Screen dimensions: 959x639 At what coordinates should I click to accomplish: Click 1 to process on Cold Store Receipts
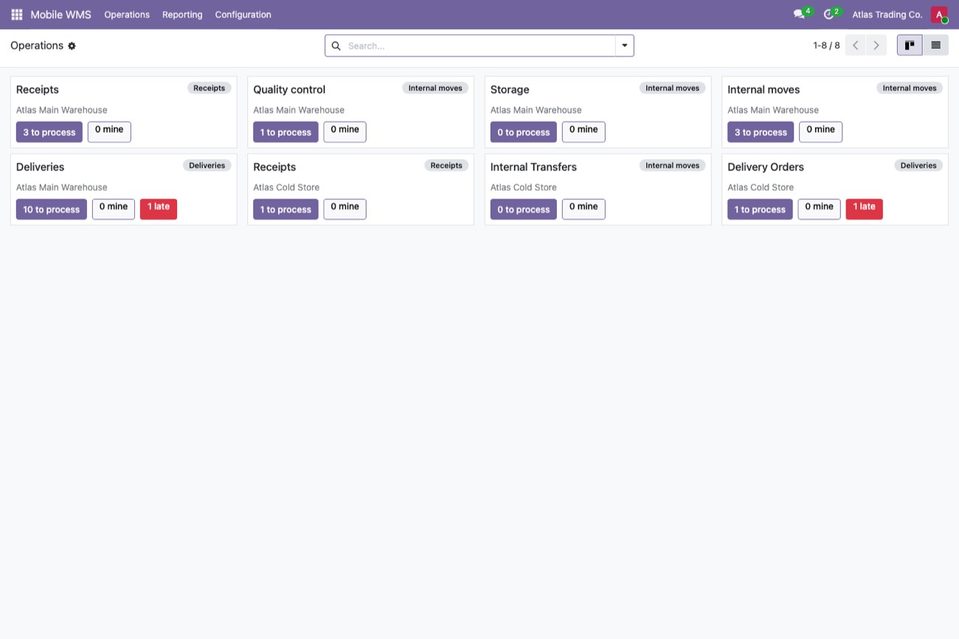pos(286,209)
